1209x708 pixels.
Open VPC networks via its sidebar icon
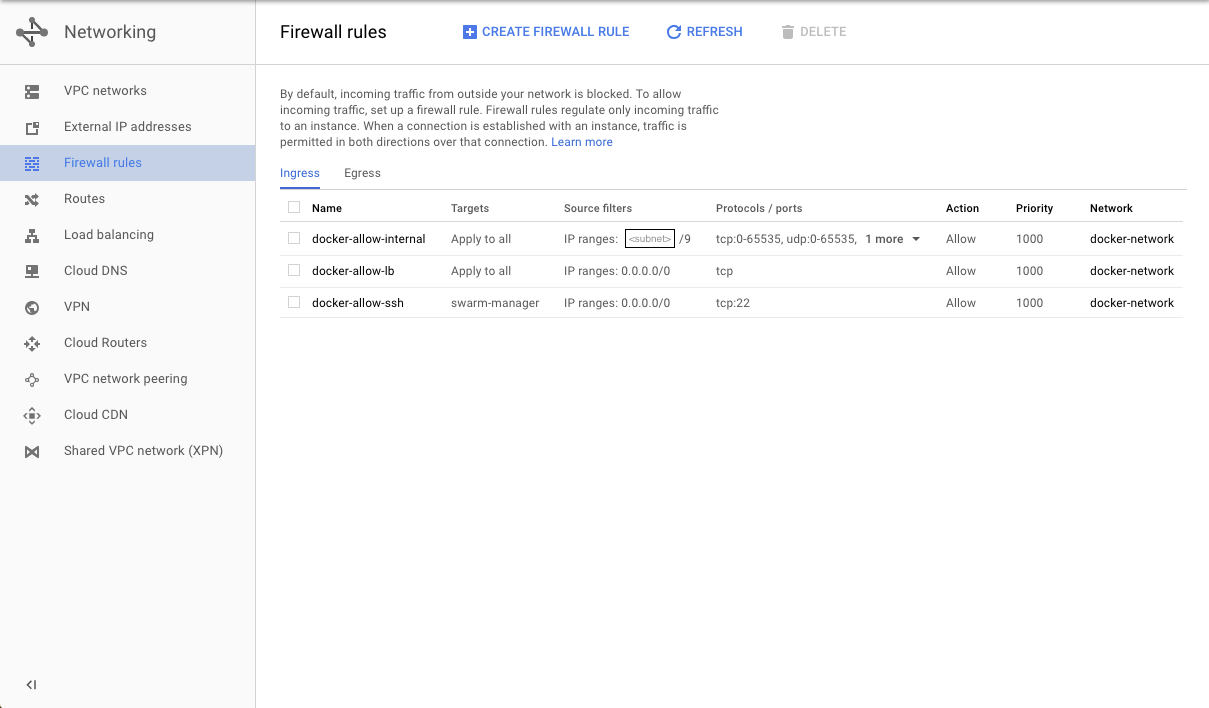(32, 91)
